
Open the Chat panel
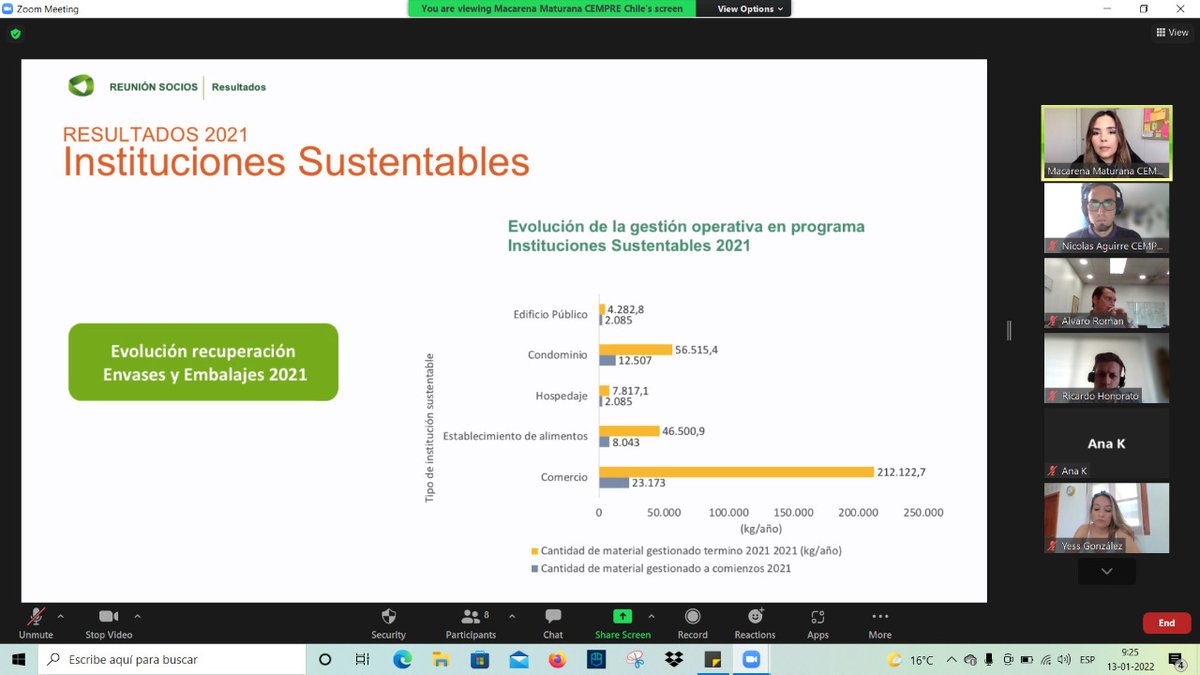(553, 622)
